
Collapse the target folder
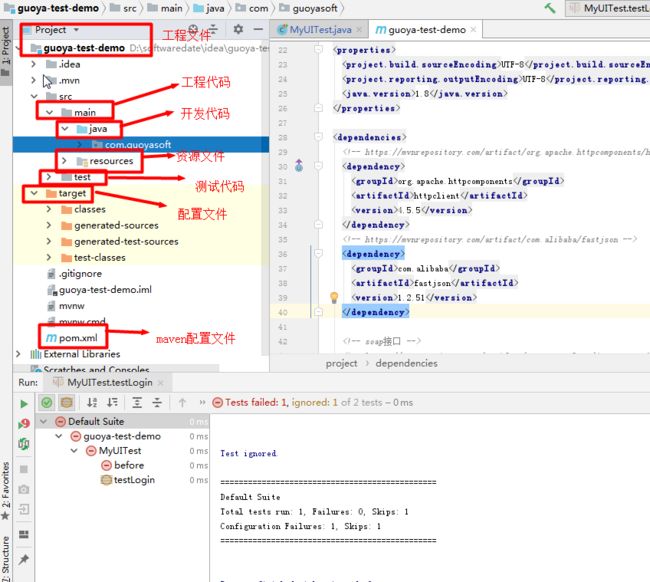(x=34, y=193)
